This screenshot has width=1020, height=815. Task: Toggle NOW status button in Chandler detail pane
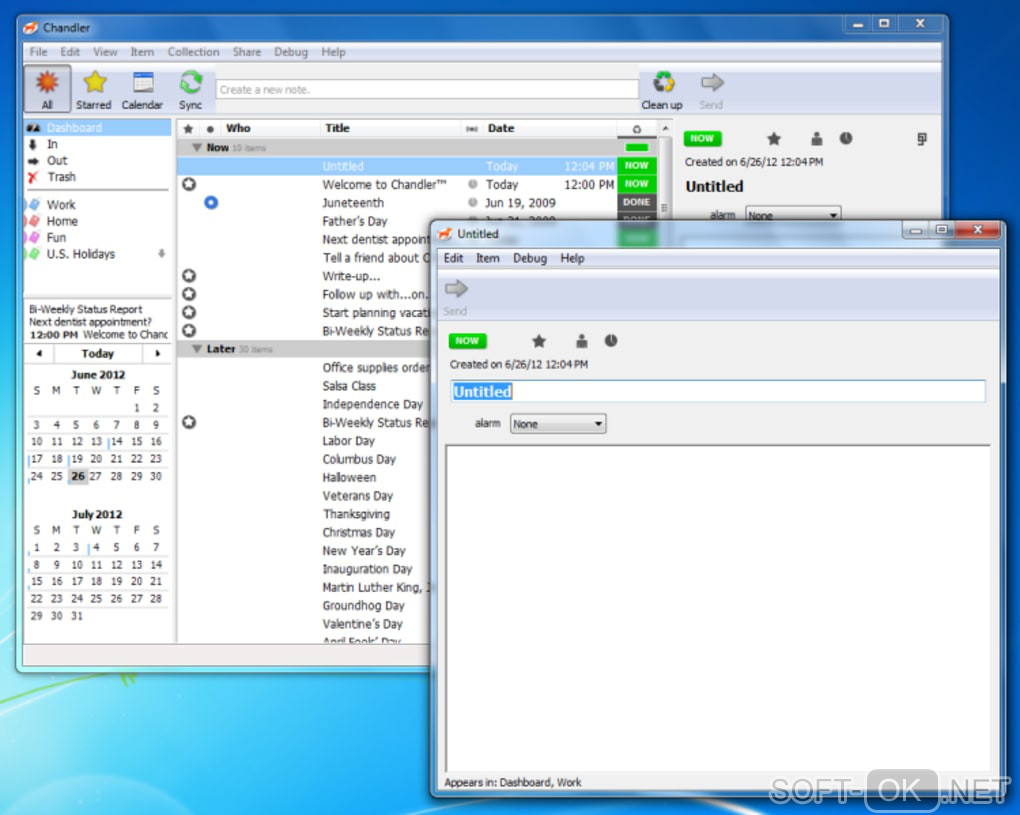pos(702,139)
